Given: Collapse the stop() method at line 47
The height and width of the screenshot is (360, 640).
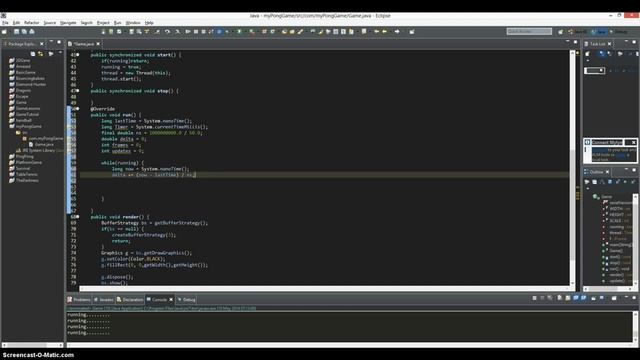Looking at the screenshot, I should pyautogui.click(x=78, y=91).
